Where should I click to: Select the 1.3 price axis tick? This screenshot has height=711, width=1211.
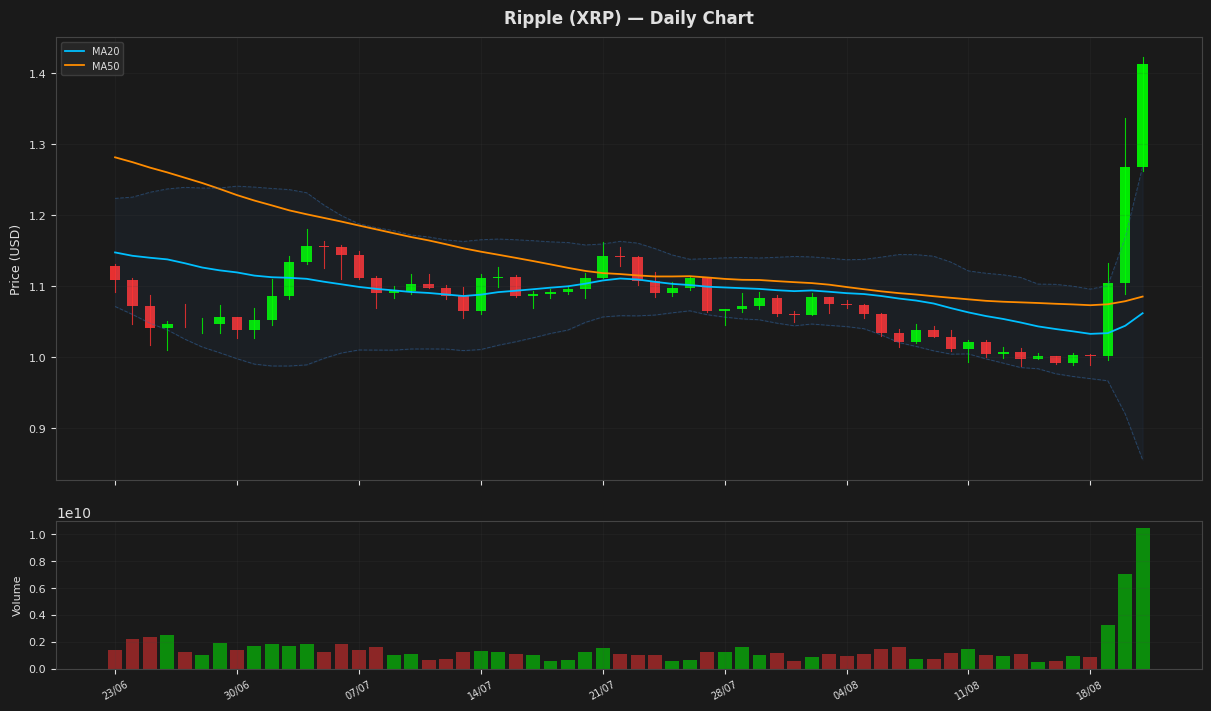point(39,145)
